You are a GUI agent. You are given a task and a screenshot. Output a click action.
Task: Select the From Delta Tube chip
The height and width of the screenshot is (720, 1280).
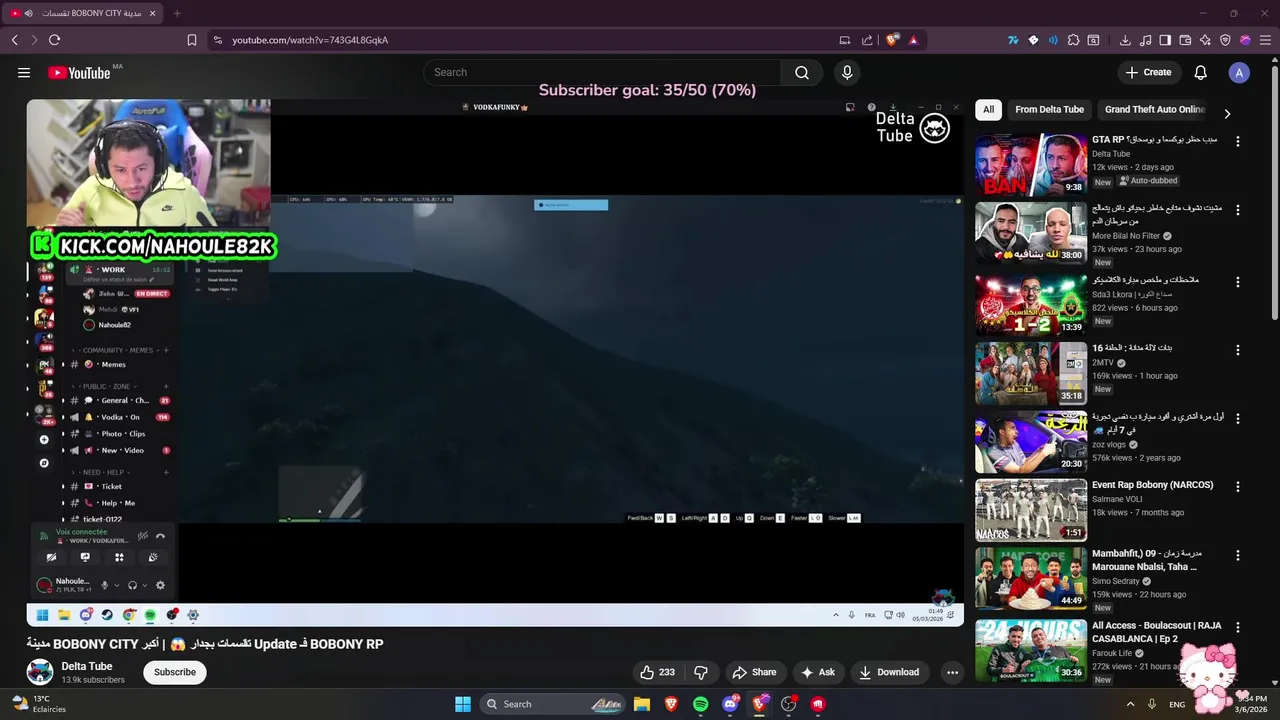pyautogui.click(x=1049, y=110)
